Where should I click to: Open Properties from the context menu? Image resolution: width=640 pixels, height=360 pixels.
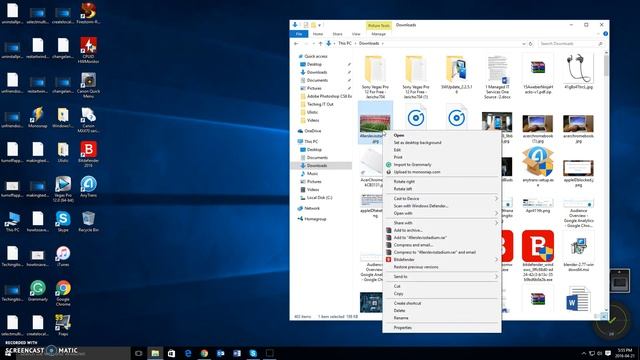442,327
